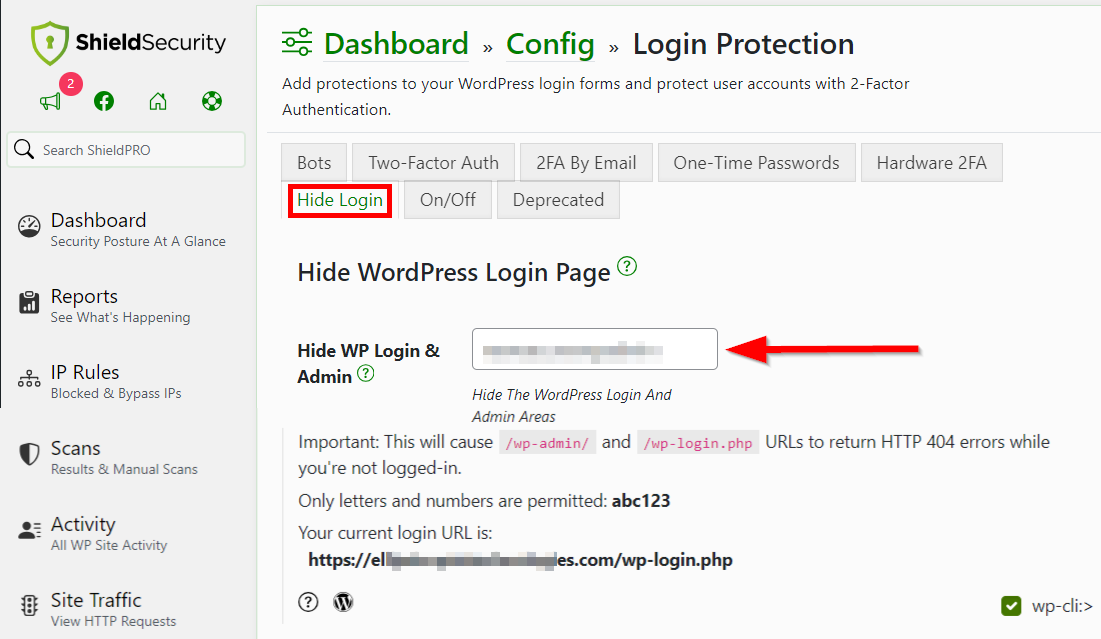Click the WordPress icon at the bottom
The width and height of the screenshot is (1101, 639).
click(x=343, y=601)
